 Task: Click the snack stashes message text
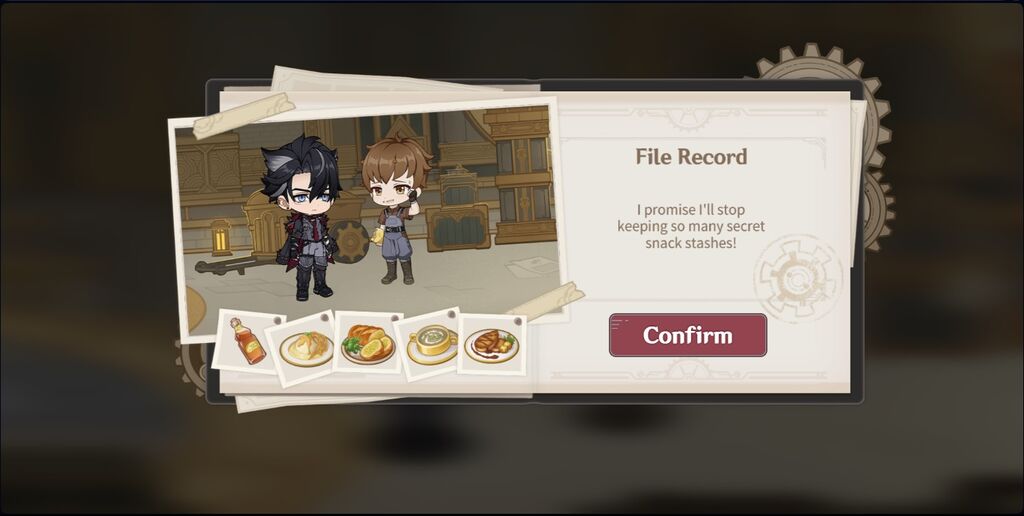pos(691,226)
